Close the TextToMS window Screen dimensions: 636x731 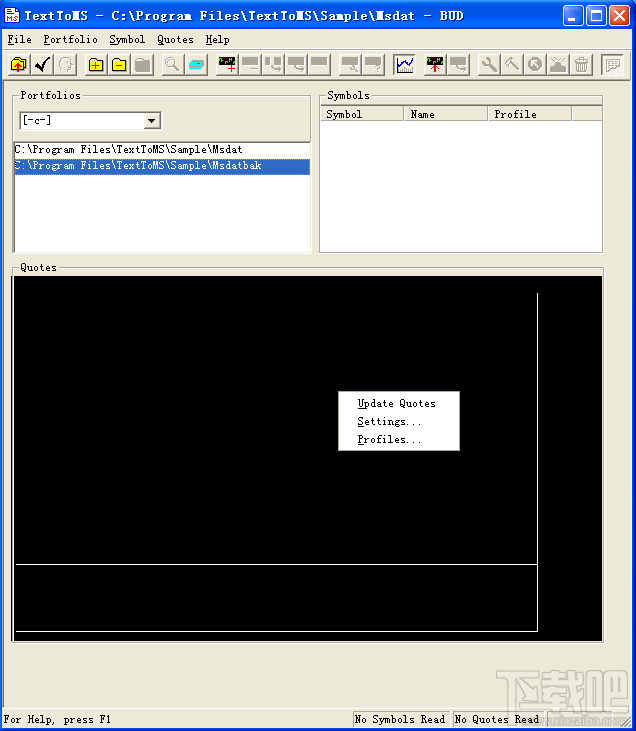click(620, 16)
